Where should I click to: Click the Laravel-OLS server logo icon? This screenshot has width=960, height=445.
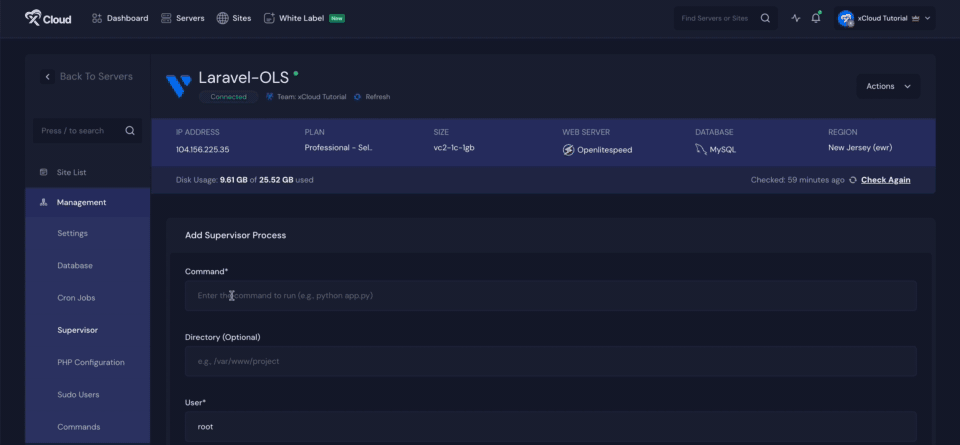tap(179, 86)
